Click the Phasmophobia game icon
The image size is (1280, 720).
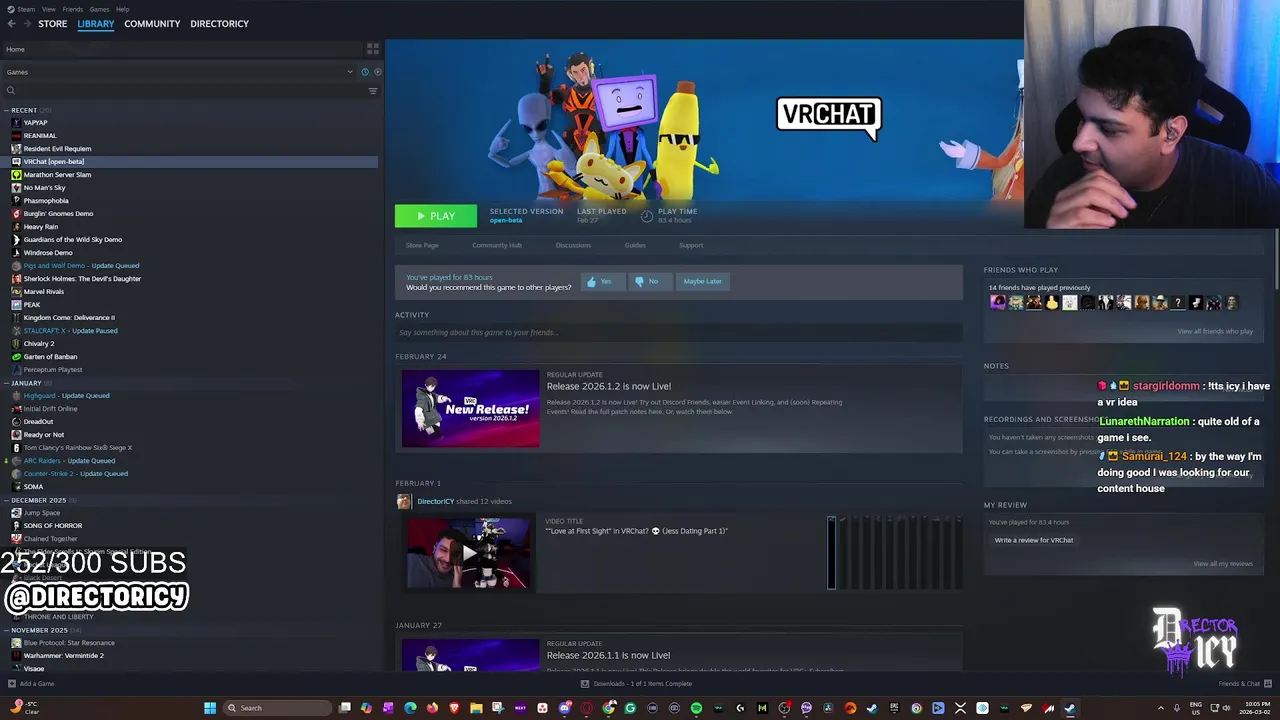tap(16, 200)
